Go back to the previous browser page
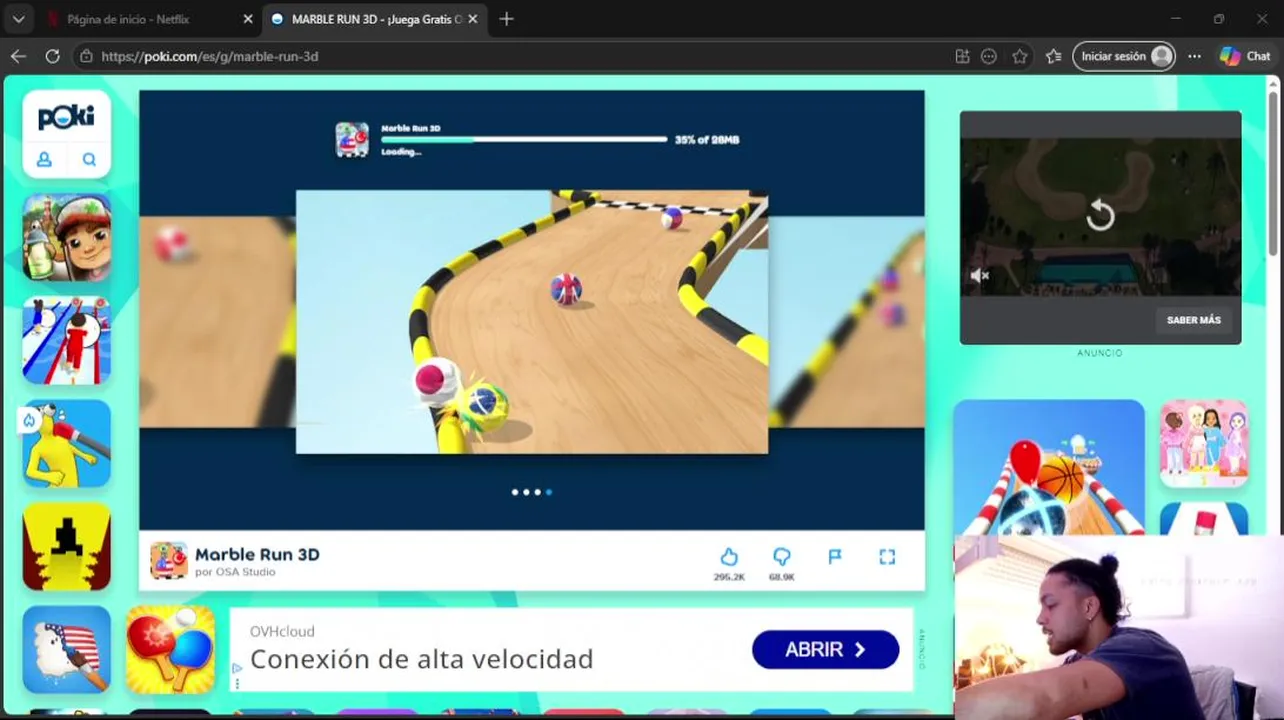The image size is (1284, 720). 18,57
